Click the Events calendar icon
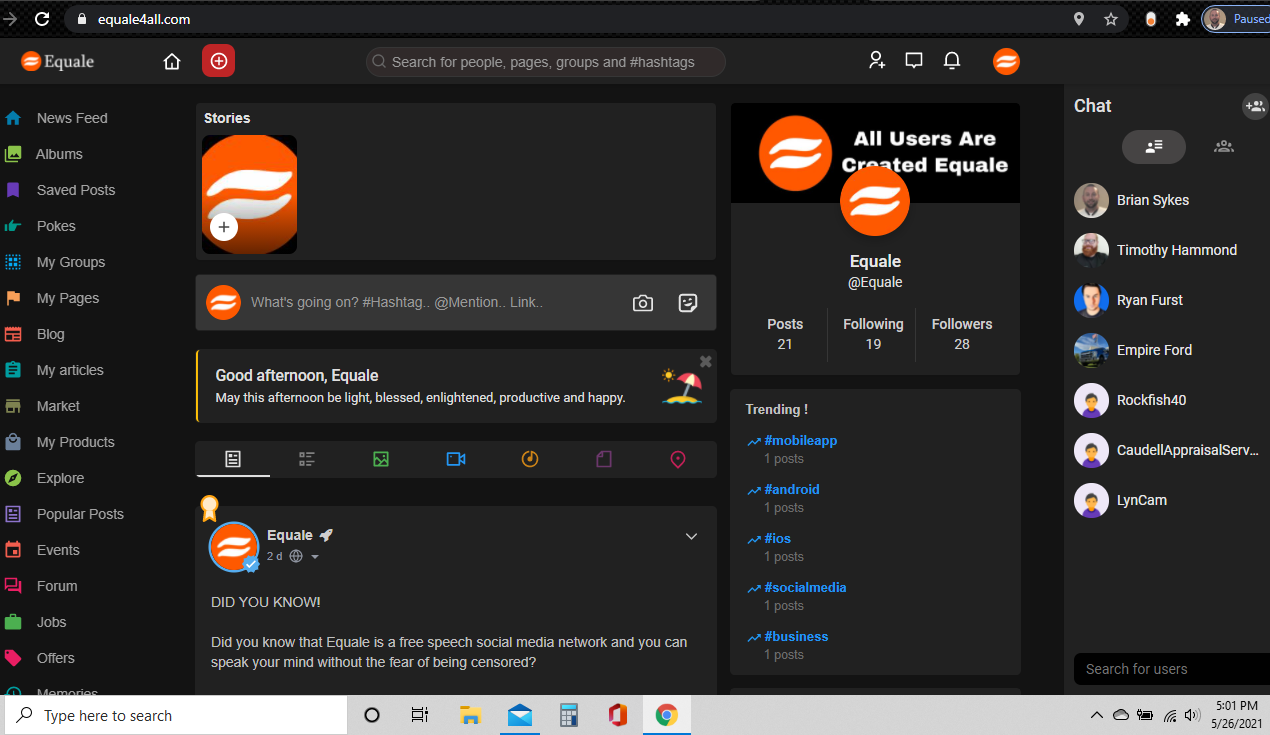 click(x=13, y=550)
